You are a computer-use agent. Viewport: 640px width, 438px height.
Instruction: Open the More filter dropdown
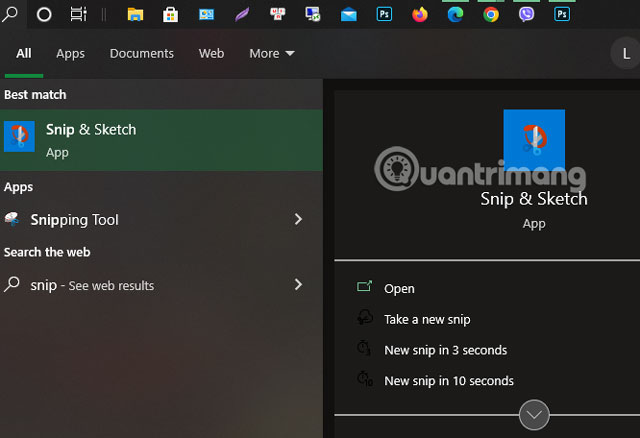coord(272,53)
